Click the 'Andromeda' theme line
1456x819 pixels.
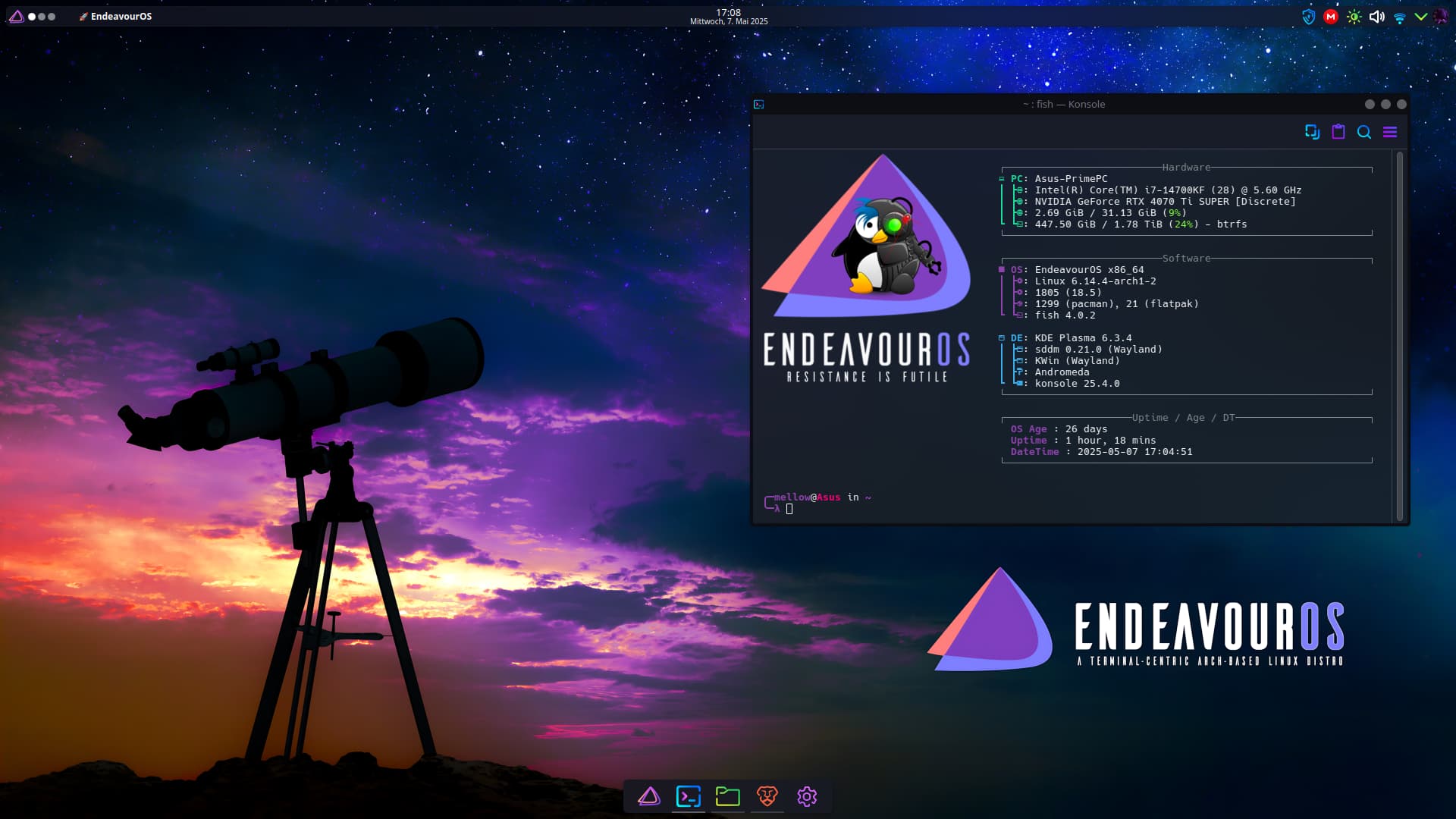pyautogui.click(x=1062, y=372)
